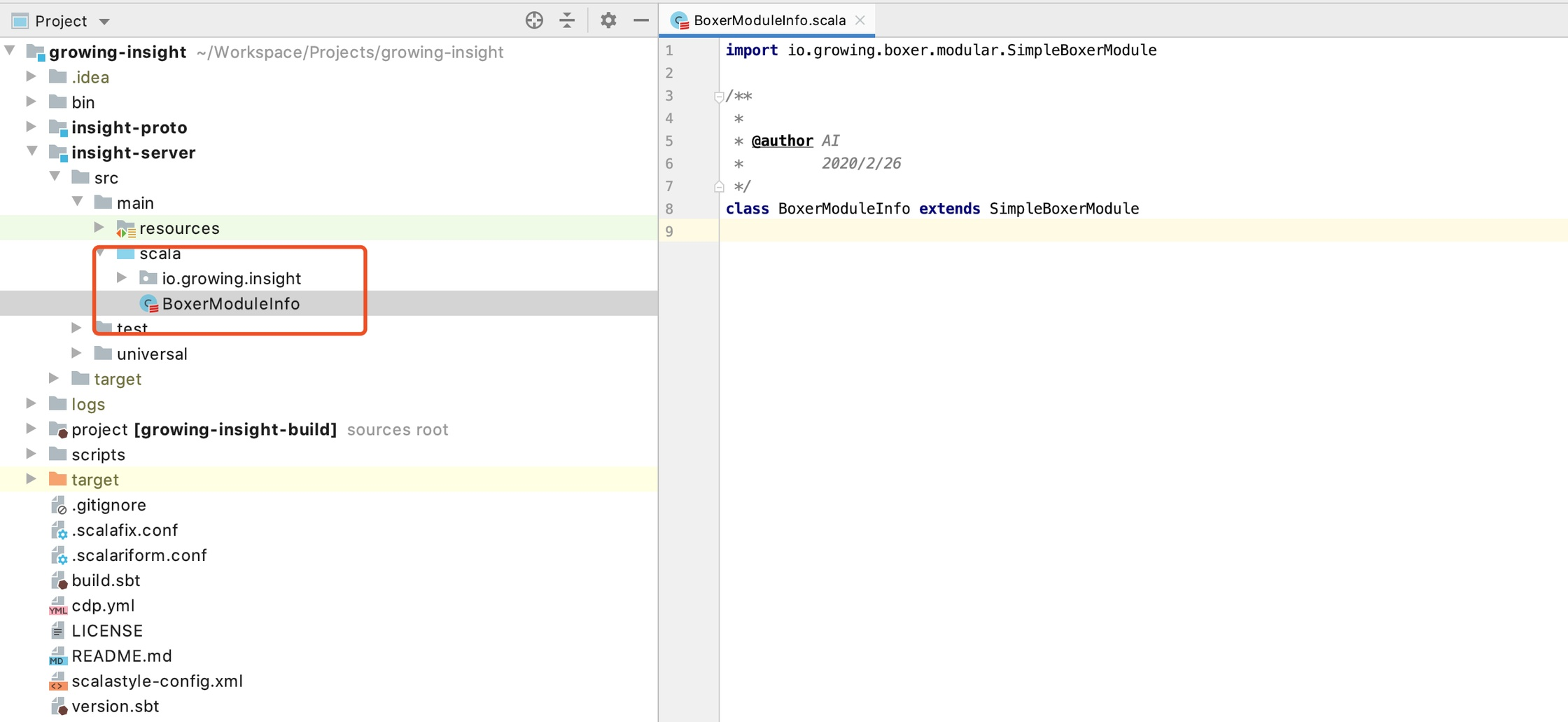Click the locate/select opened file target icon

coord(534,20)
